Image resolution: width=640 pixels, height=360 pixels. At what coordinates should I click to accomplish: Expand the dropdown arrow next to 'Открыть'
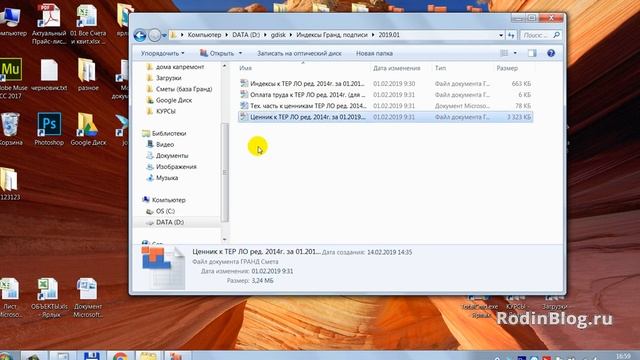click(240, 53)
